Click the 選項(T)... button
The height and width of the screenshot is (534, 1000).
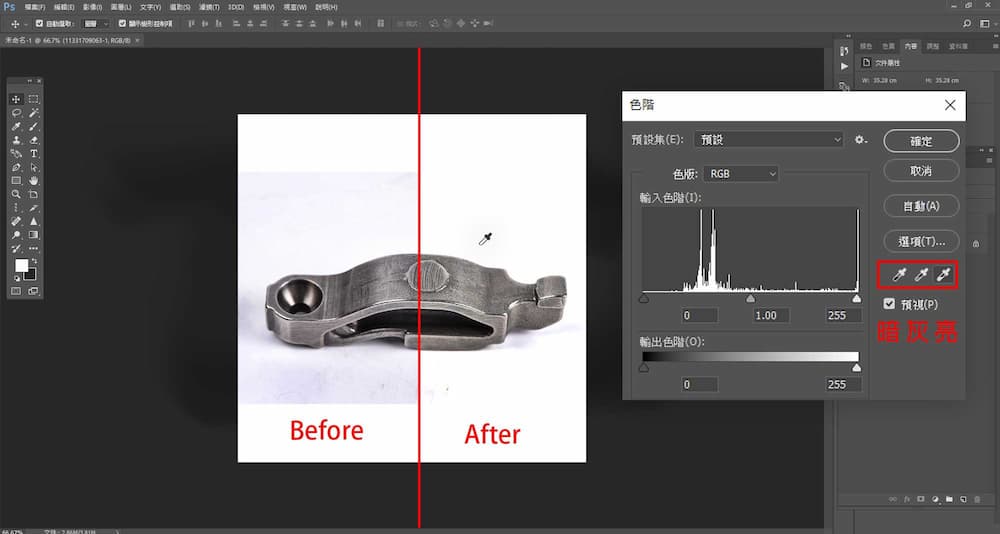[x=921, y=241]
